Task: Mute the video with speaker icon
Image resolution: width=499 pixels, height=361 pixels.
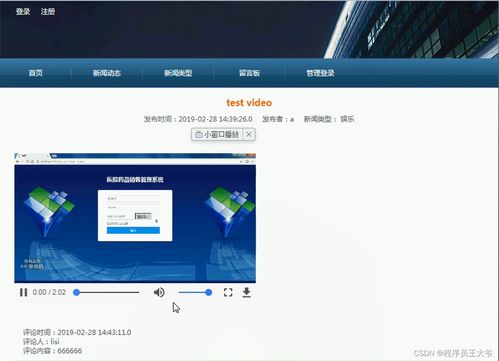Action: point(159,292)
